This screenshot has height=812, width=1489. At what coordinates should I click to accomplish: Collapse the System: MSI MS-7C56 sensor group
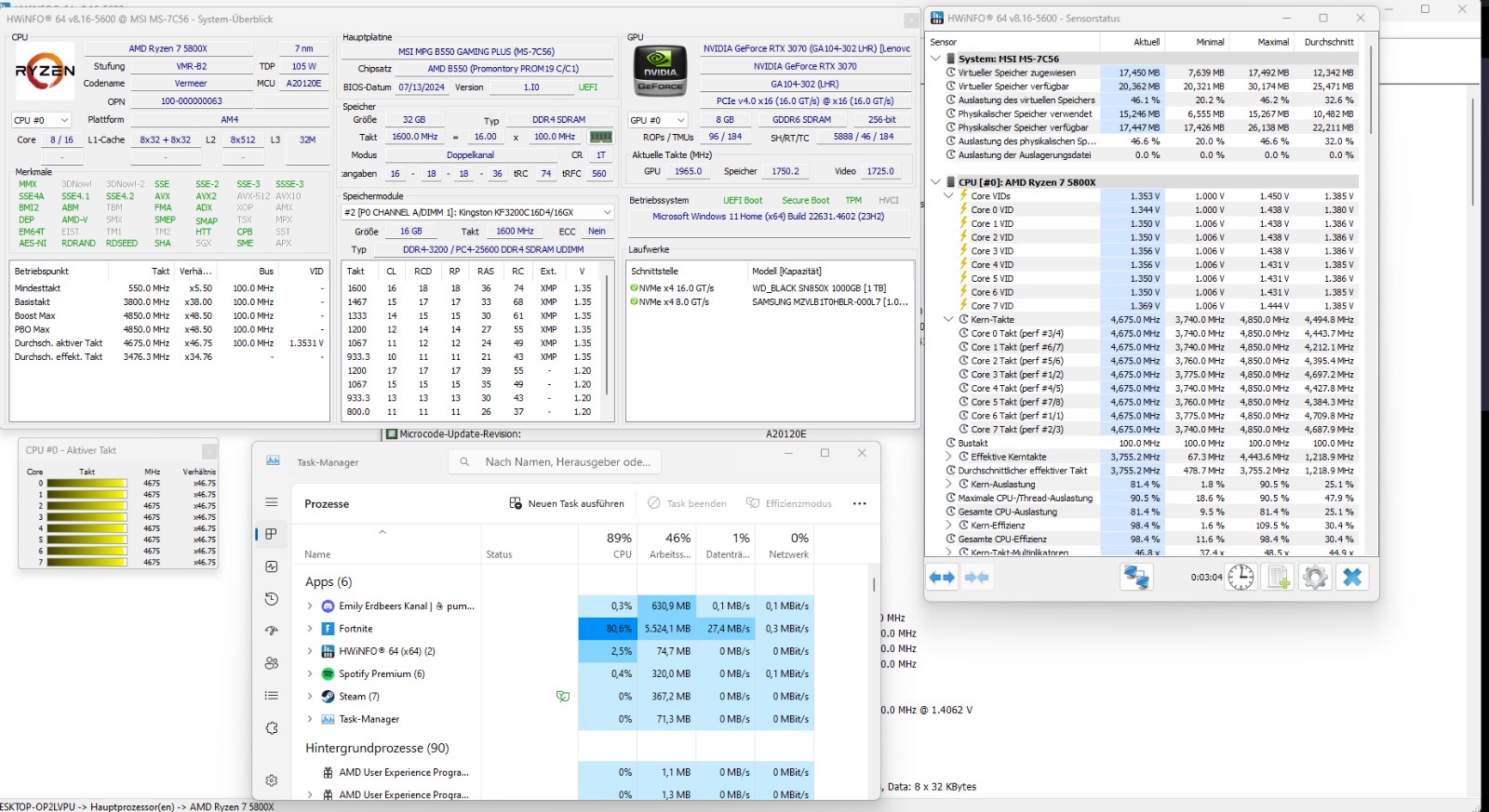(x=936, y=59)
